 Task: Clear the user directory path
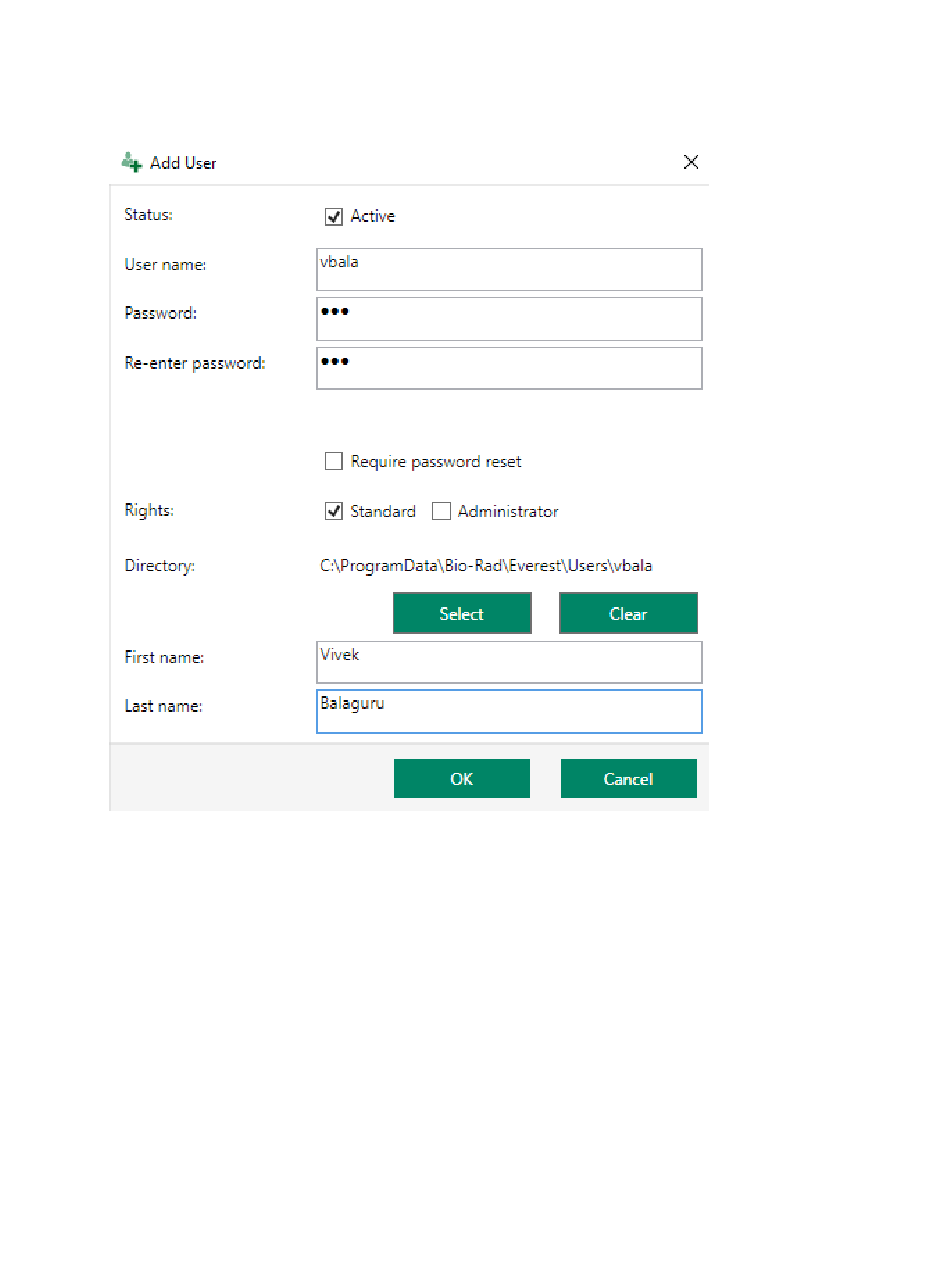click(628, 614)
